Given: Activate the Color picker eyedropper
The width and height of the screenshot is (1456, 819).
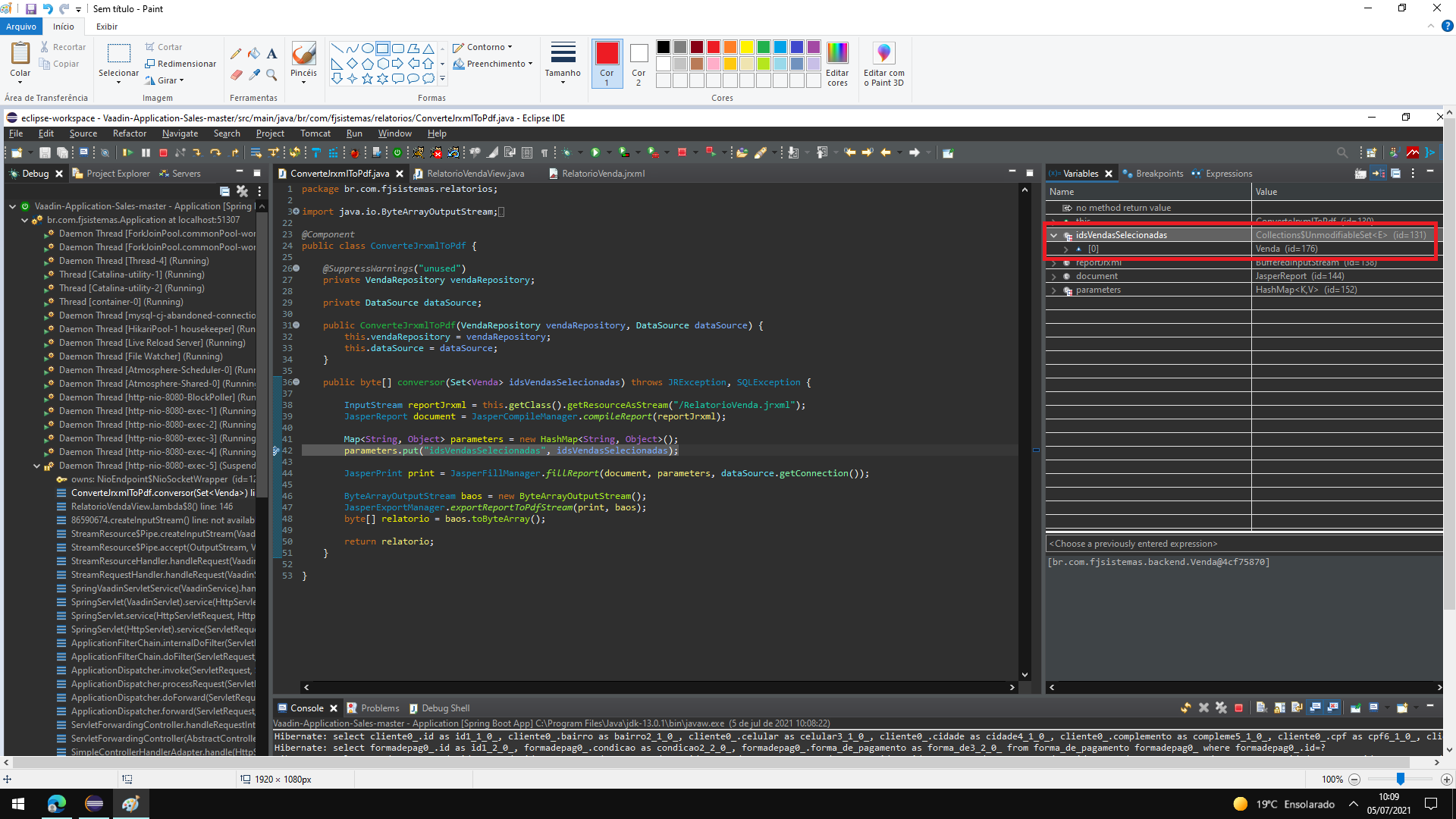Looking at the screenshot, I should coord(254,74).
